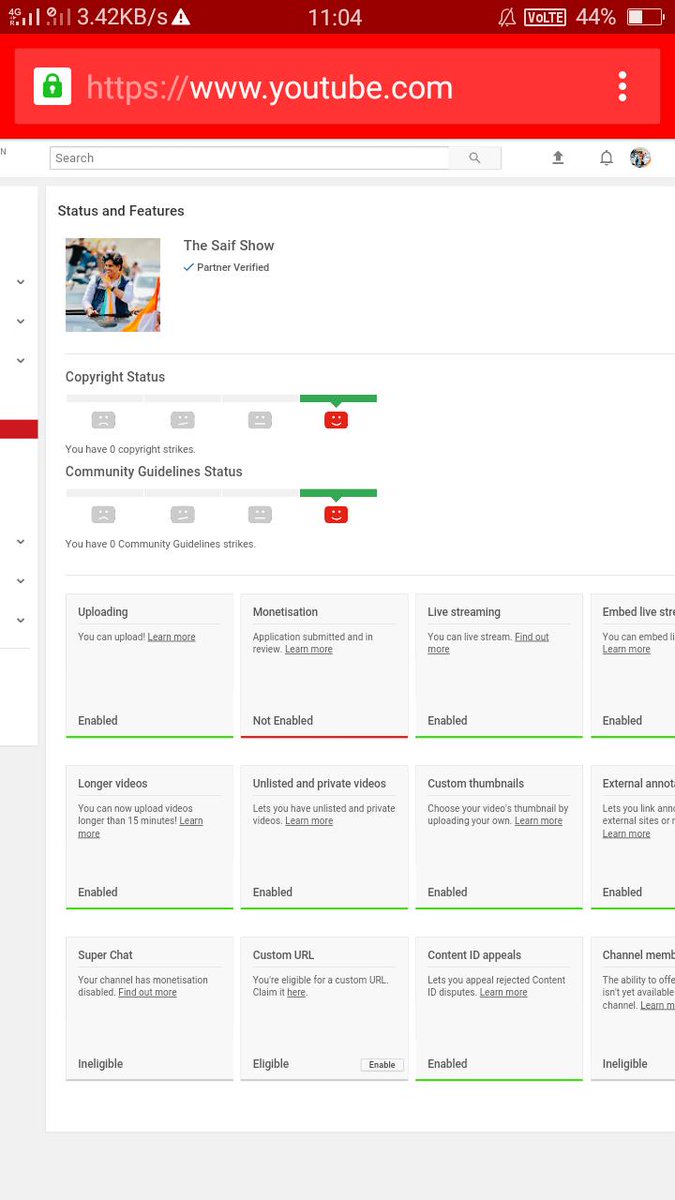Expand the bottommost sidebar chevron

point(21,620)
